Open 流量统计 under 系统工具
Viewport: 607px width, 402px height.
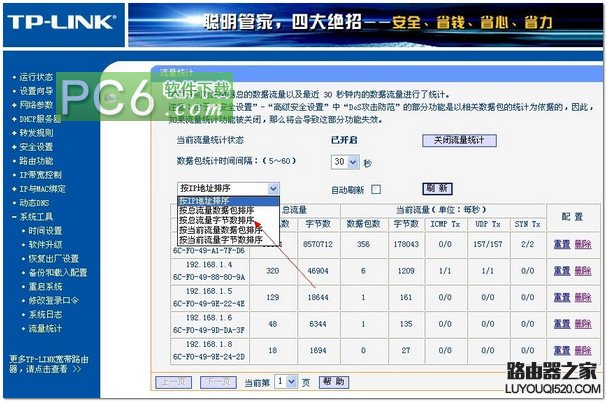tap(45, 328)
